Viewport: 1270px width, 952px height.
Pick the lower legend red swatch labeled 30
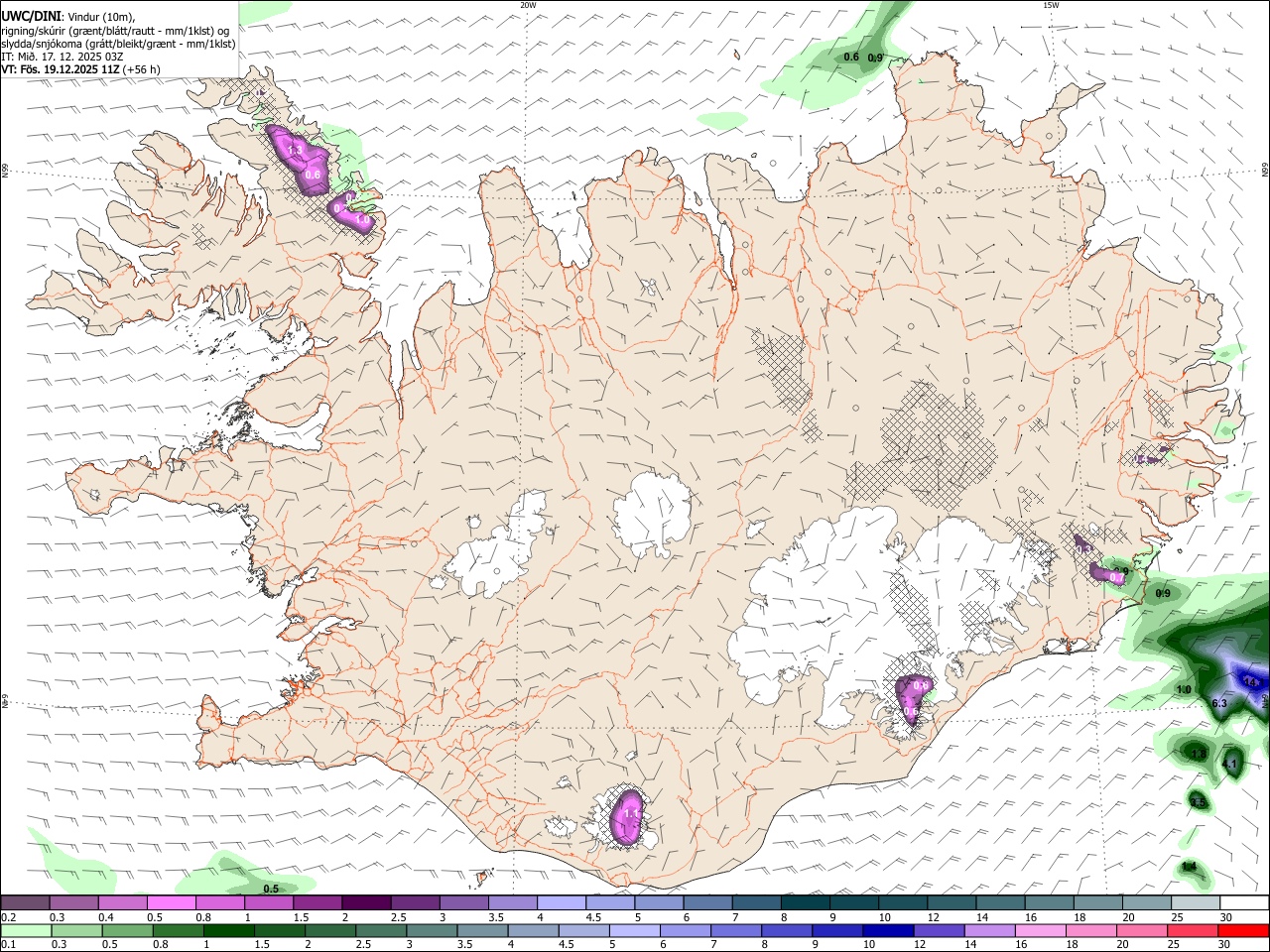tap(1243, 930)
